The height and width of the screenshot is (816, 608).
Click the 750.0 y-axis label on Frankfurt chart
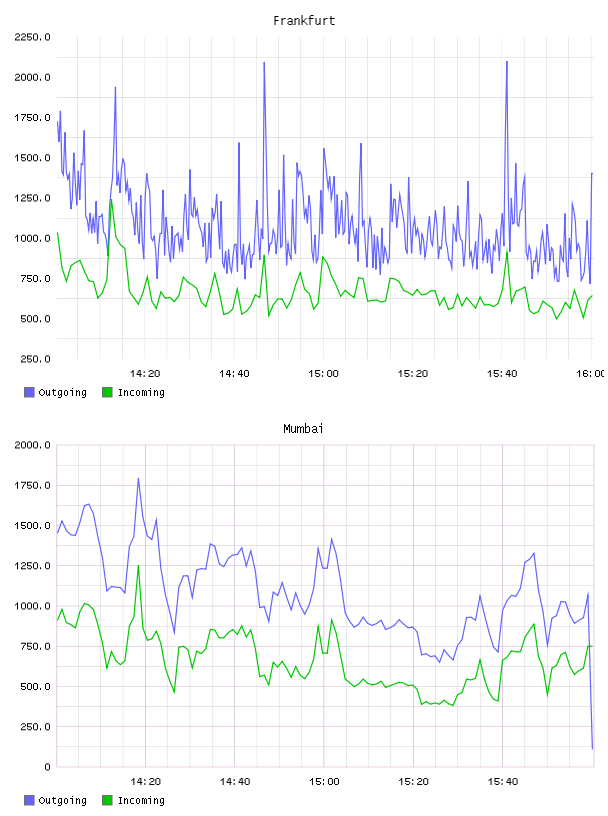coord(35,278)
